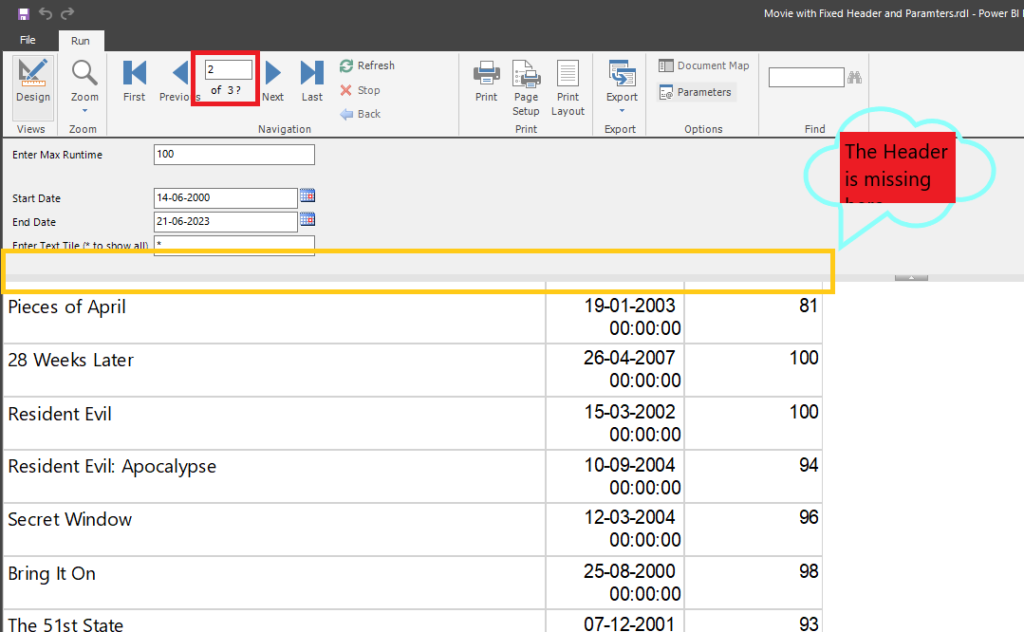Select the 'Resident Evil' title cell
This screenshot has width=1024, height=632.
click(x=274, y=423)
